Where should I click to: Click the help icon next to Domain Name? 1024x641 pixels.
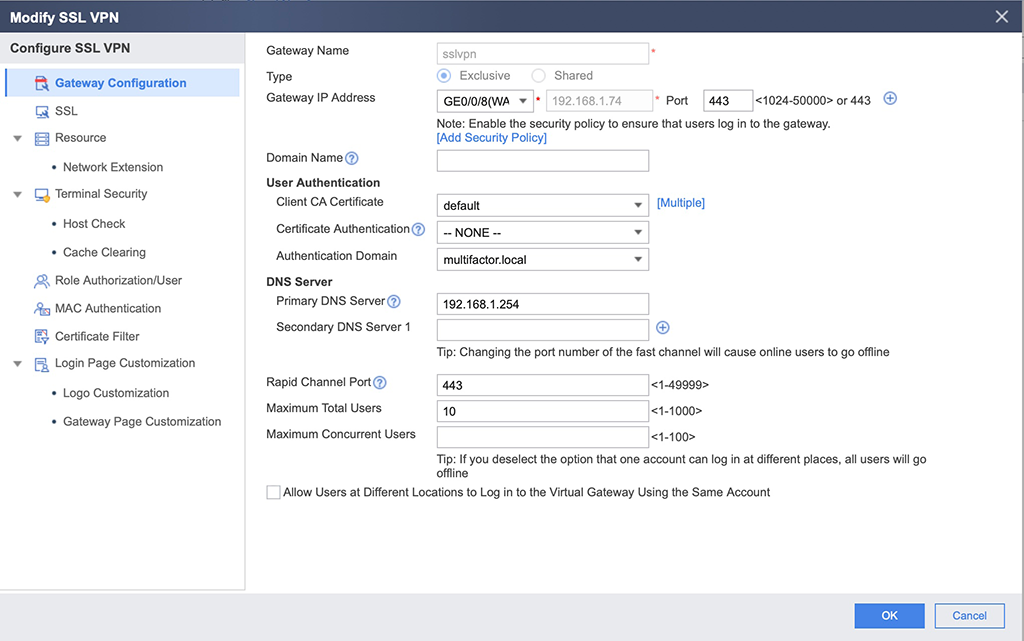tap(352, 159)
